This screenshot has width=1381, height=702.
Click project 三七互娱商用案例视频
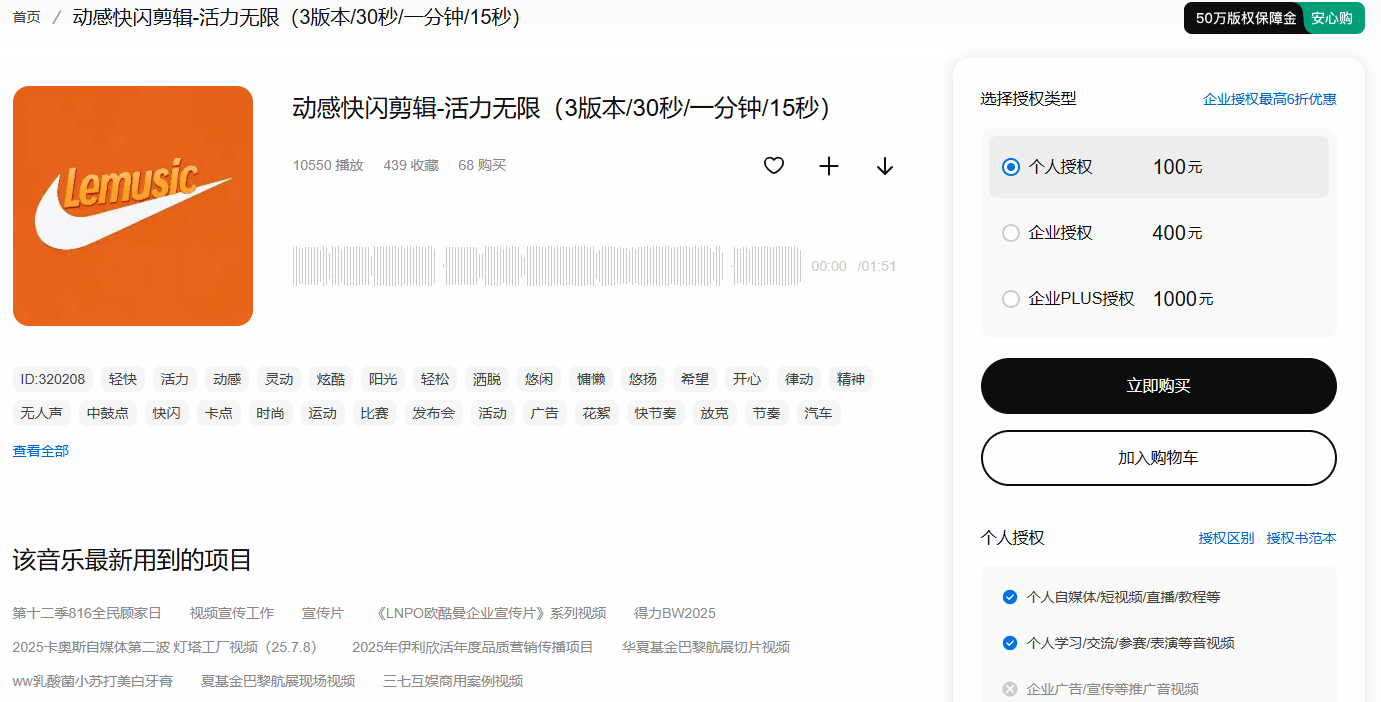pyautogui.click(x=453, y=681)
